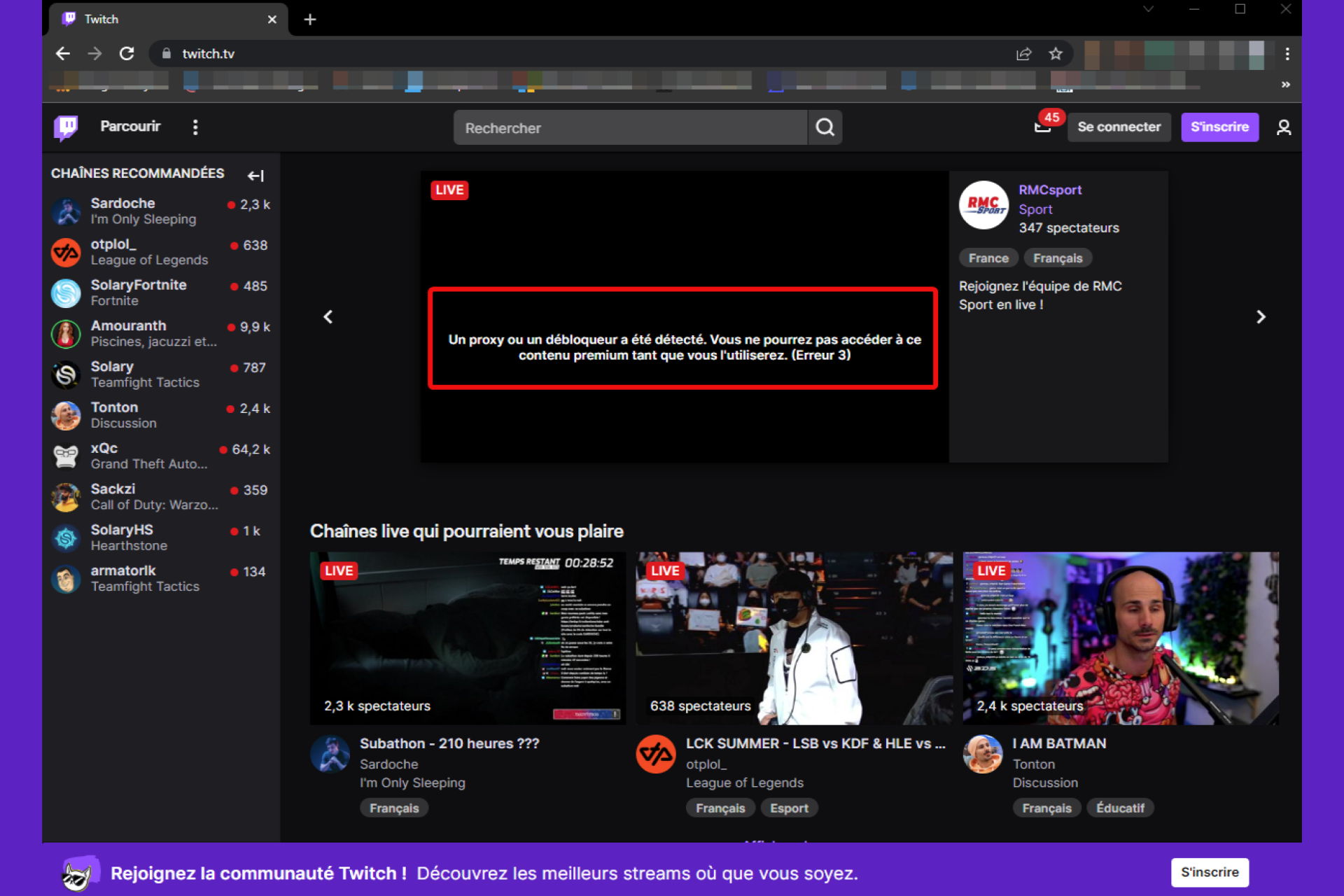Open Amouranth avatar in sidebar
1344x896 pixels.
(66, 334)
